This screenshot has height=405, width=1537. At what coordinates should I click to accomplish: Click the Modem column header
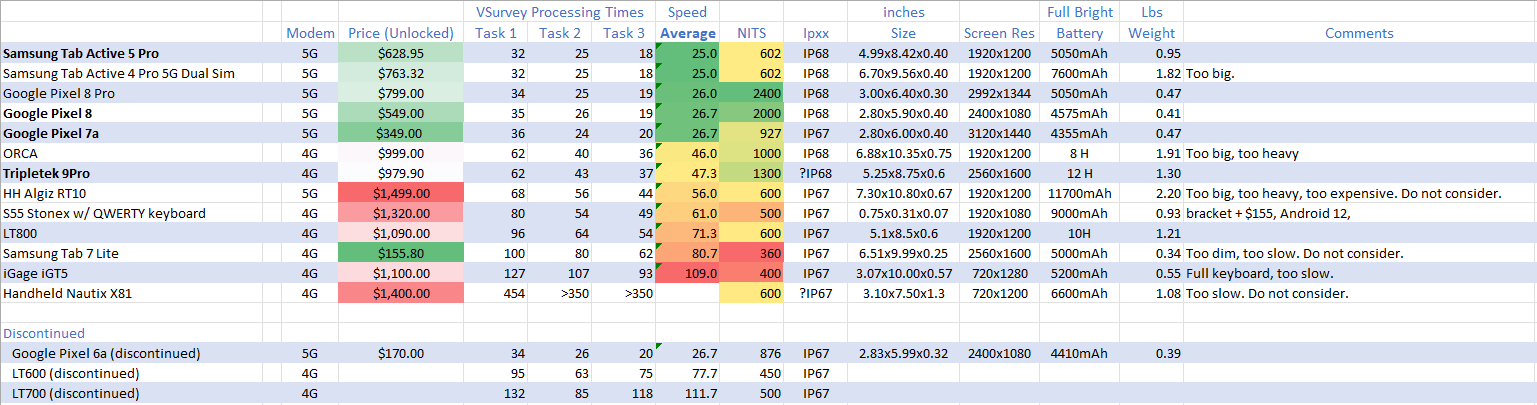(x=310, y=33)
